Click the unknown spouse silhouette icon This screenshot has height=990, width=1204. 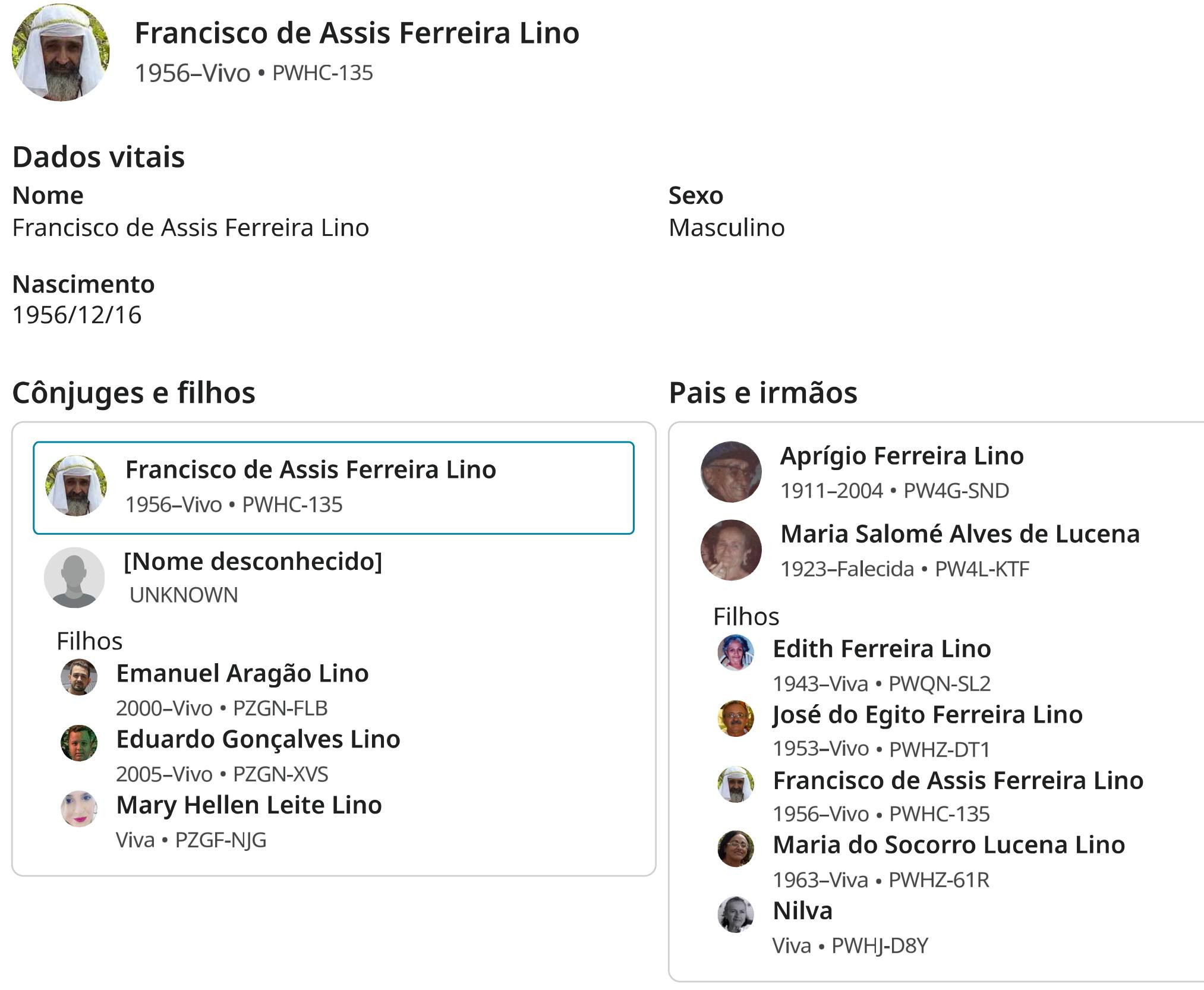(74, 578)
